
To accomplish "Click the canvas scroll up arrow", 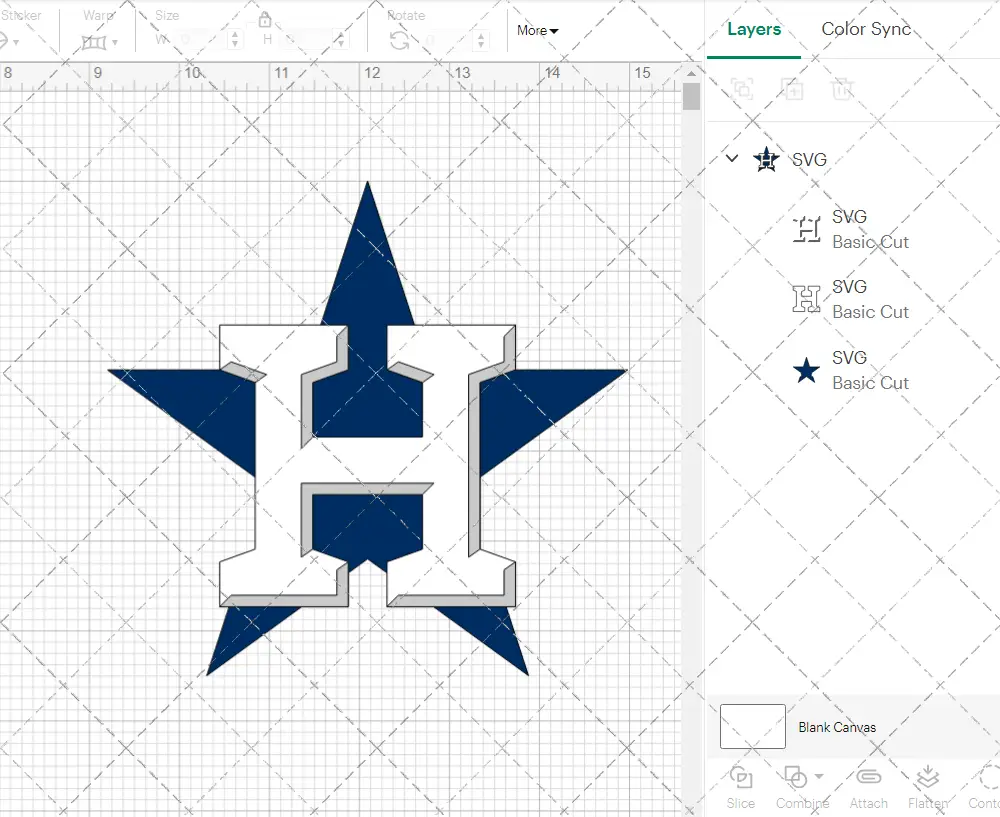I will 691,73.
